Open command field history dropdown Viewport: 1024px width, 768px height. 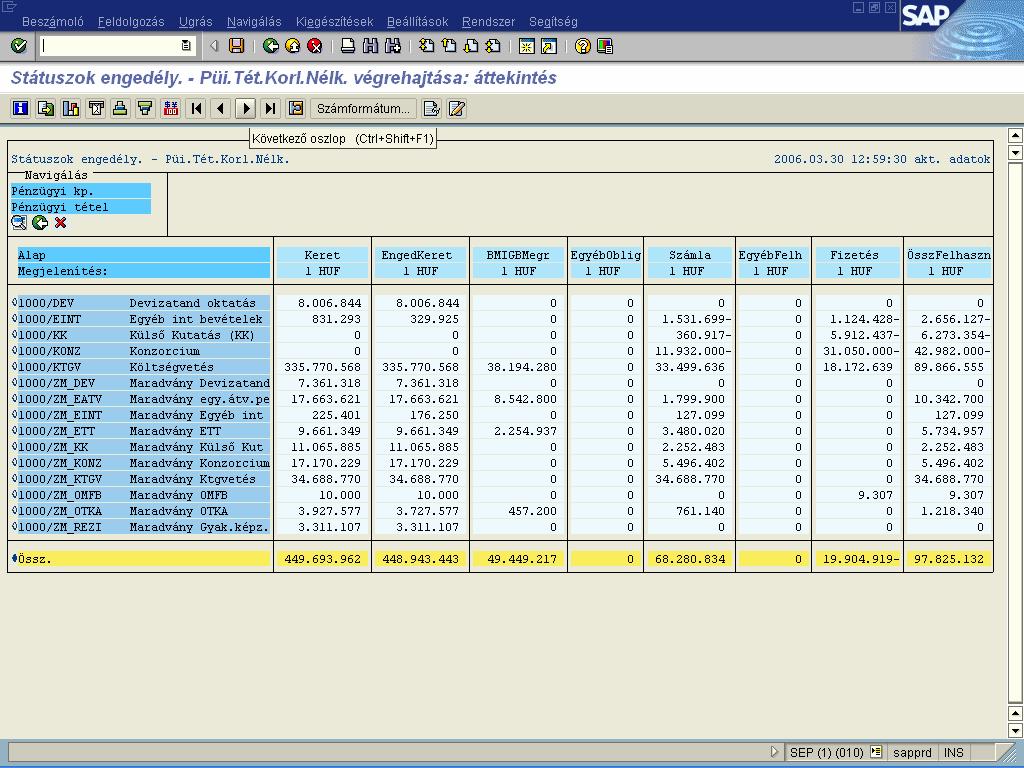point(186,46)
